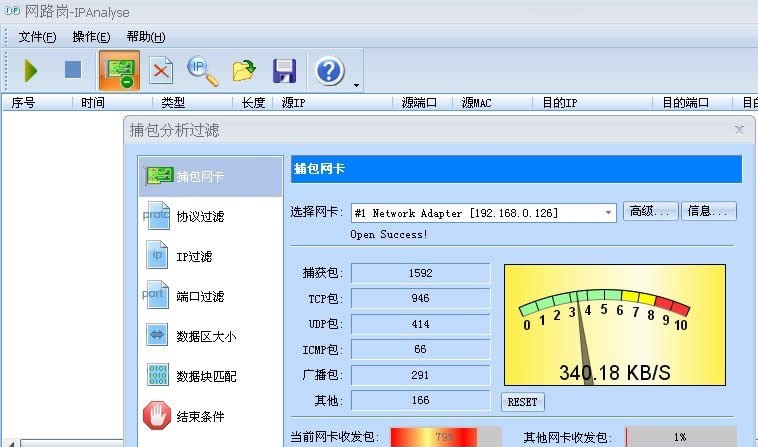Open a capture file via the folder icon
This screenshot has width=758, height=447.
pos(244,71)
